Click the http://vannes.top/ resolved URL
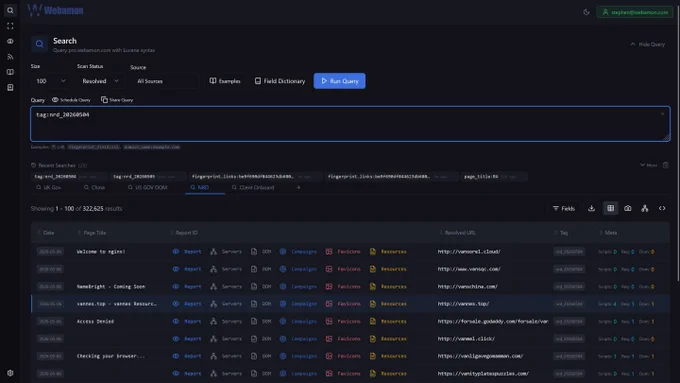Image resolution: width=680 pixels, height=383 pixels. (463, 304)
